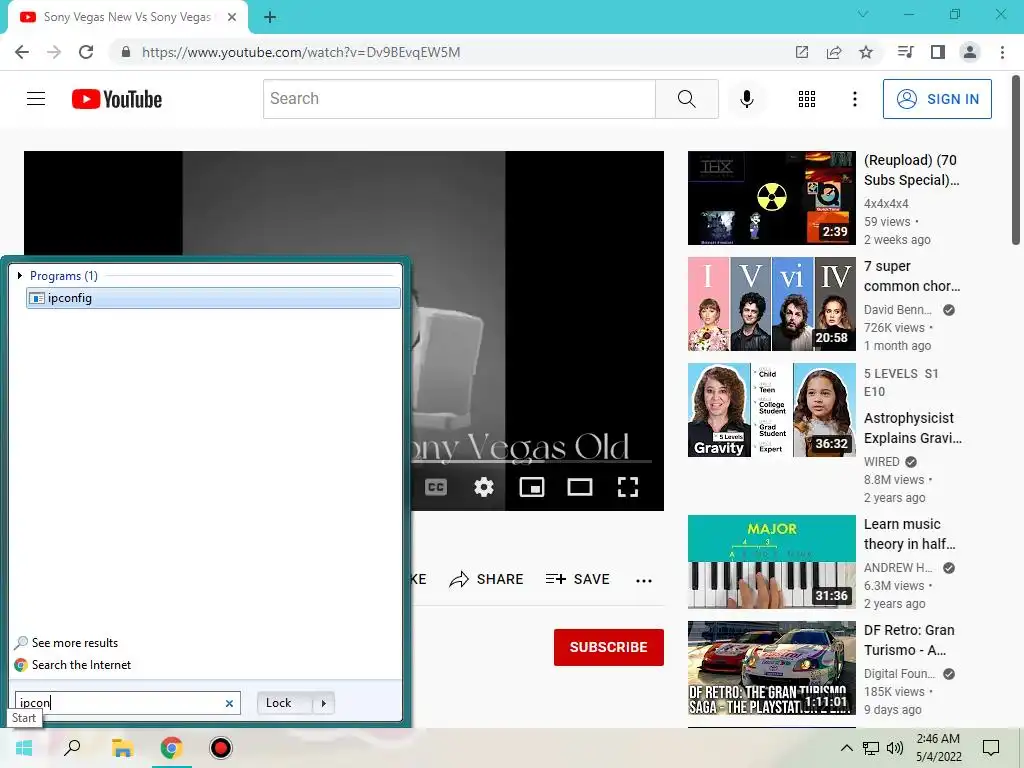Share this page from the address bar

point(833,52)
